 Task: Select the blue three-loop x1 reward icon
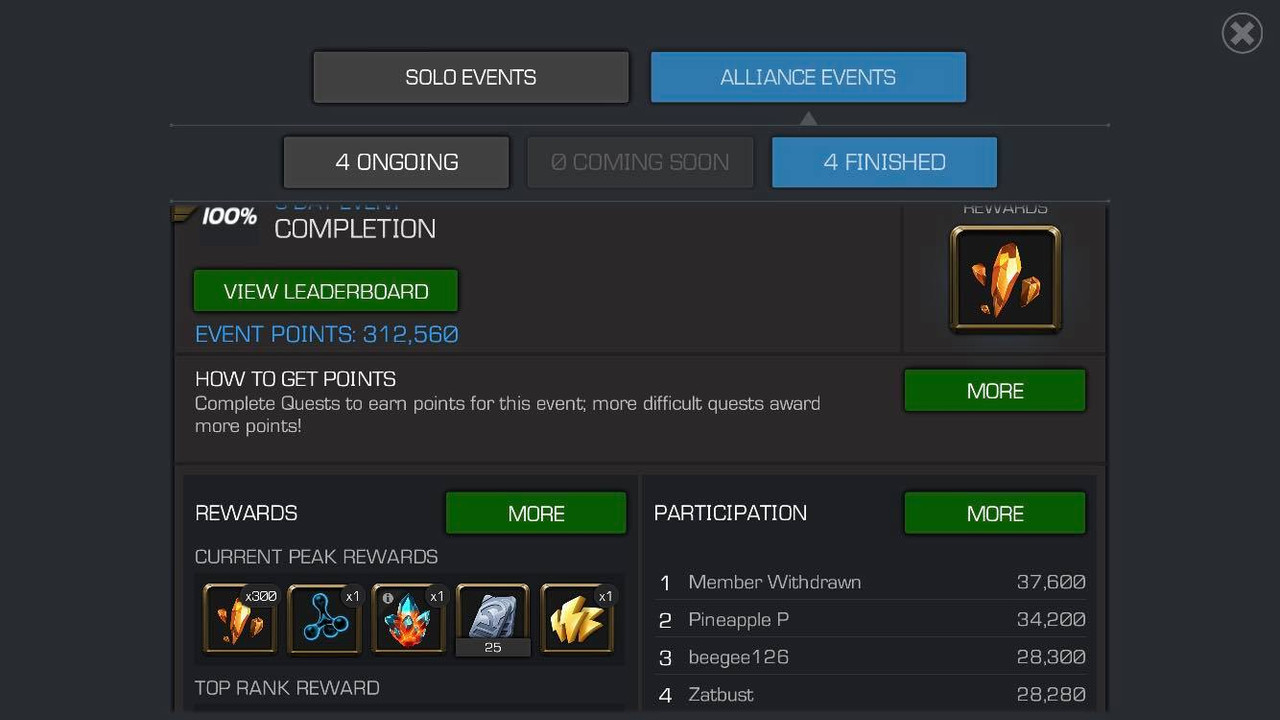[x=325, y=619]
